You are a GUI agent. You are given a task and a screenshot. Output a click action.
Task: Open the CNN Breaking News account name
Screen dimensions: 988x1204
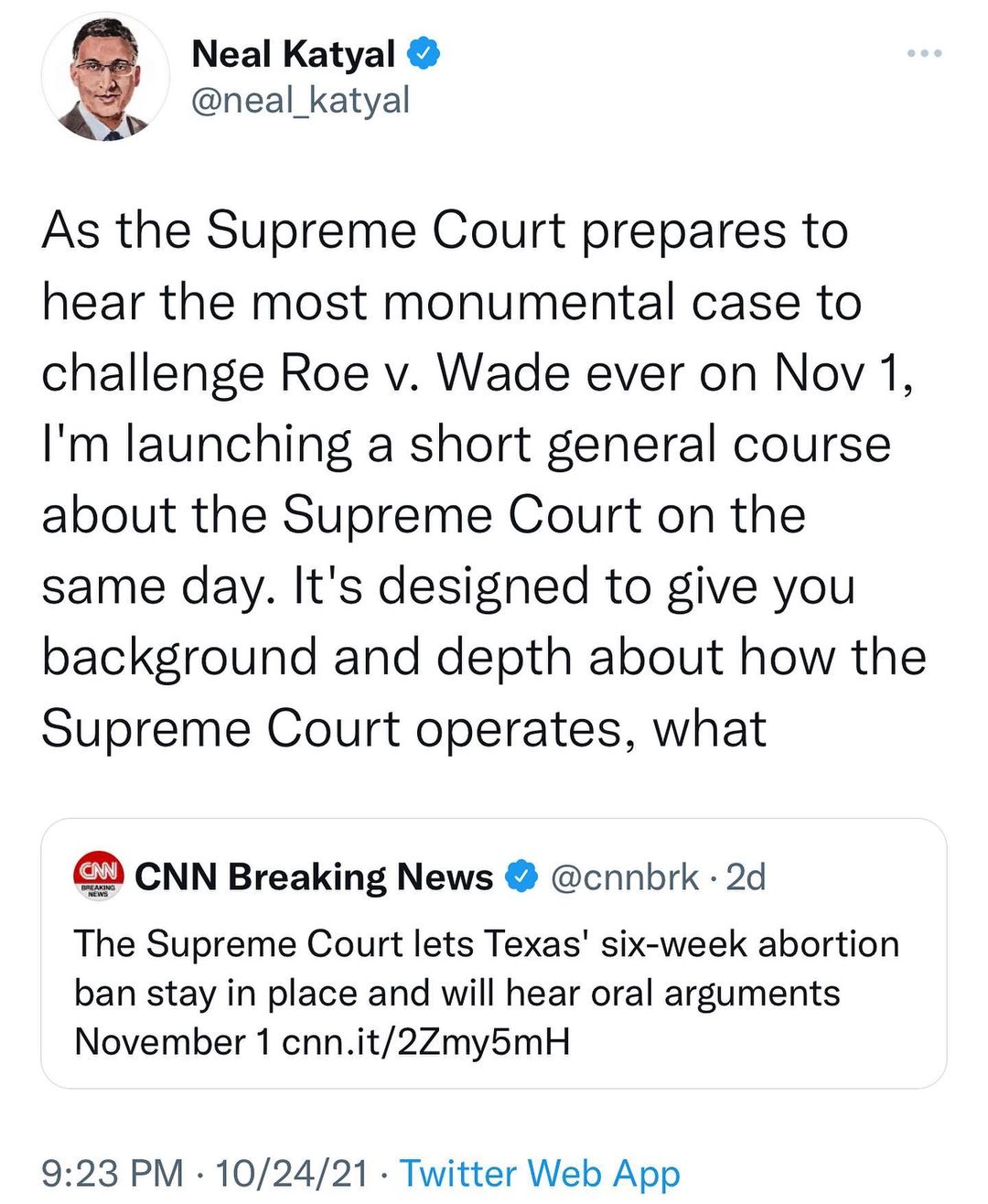point(314,877)
